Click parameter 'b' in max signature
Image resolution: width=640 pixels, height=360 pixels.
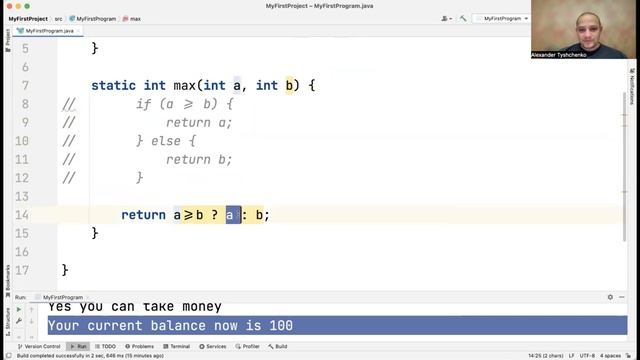(289, 85)
